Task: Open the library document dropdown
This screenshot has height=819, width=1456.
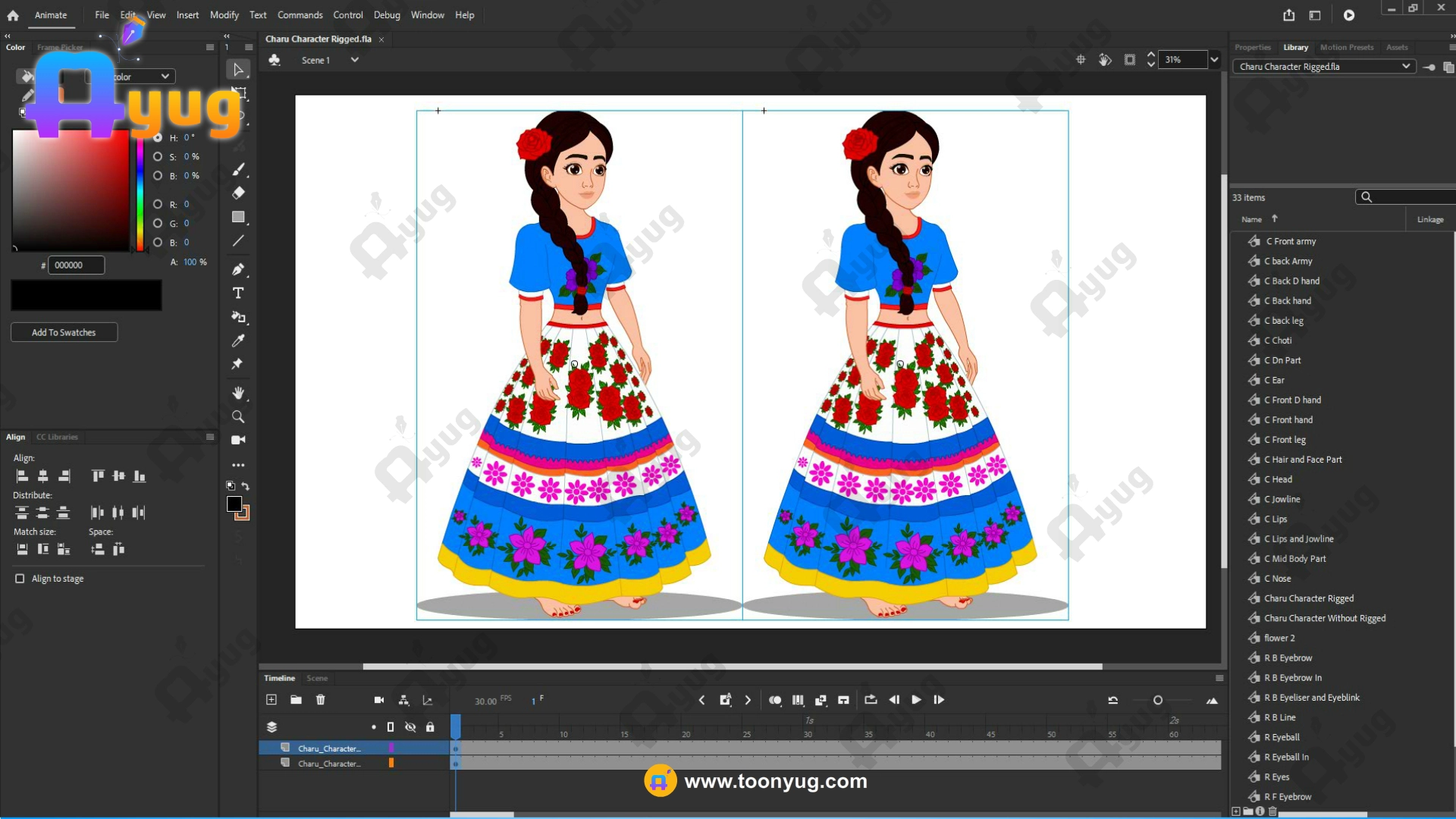Action: [1405, 67]
